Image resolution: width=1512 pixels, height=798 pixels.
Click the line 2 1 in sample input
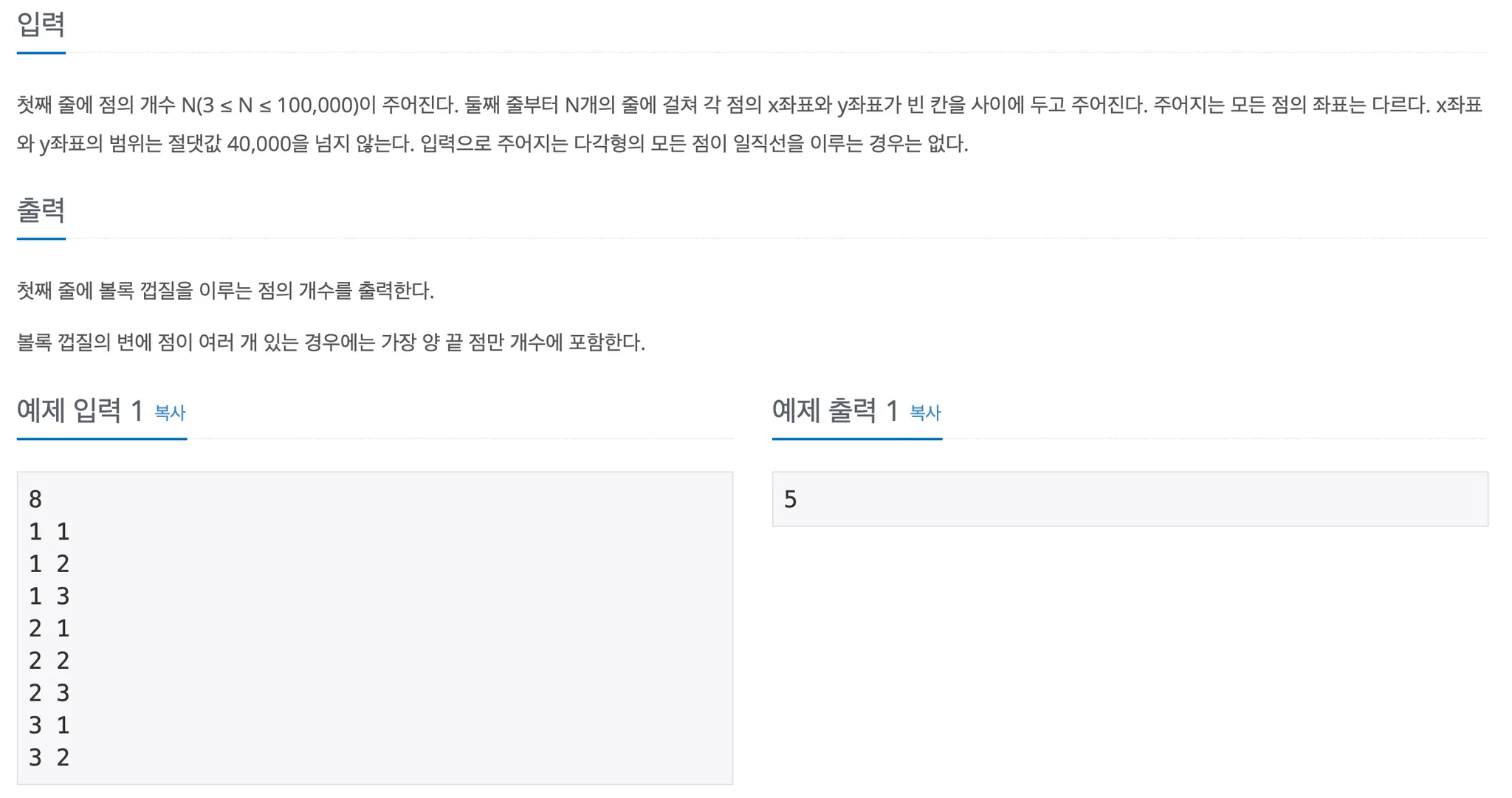pos(49,628)
